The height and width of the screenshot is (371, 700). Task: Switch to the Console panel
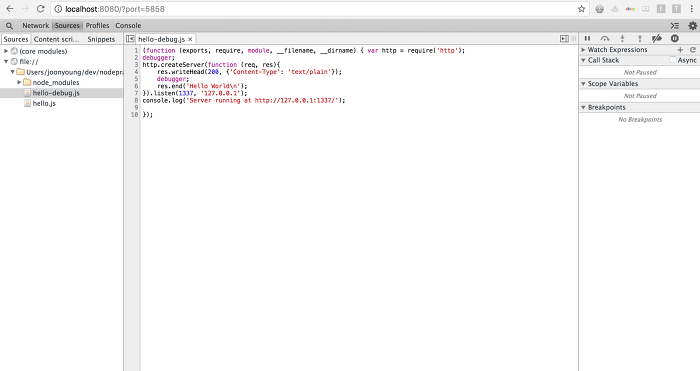pyautogui.click(x=128, y=26)
